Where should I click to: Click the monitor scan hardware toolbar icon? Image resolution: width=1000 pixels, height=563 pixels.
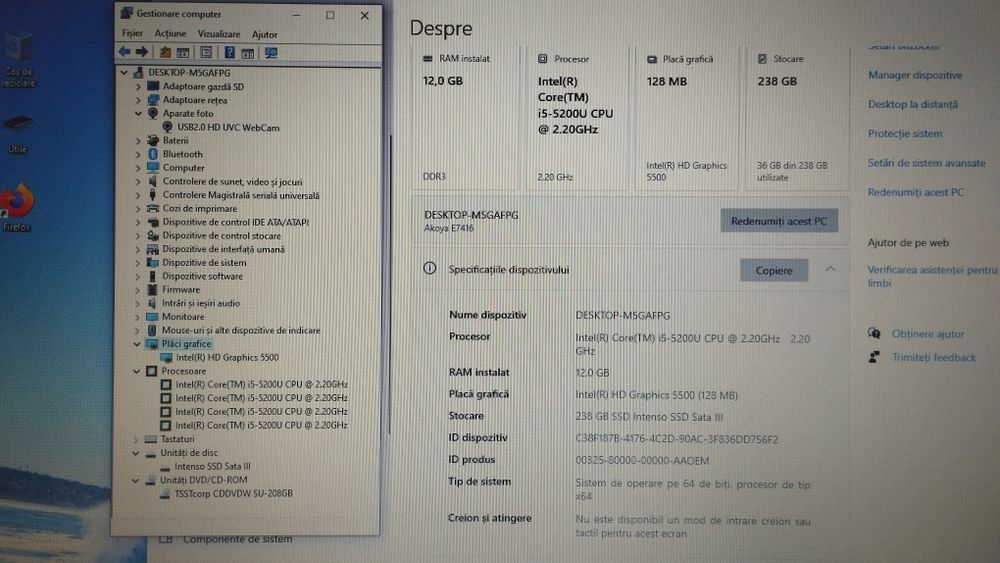coord(271,53)
